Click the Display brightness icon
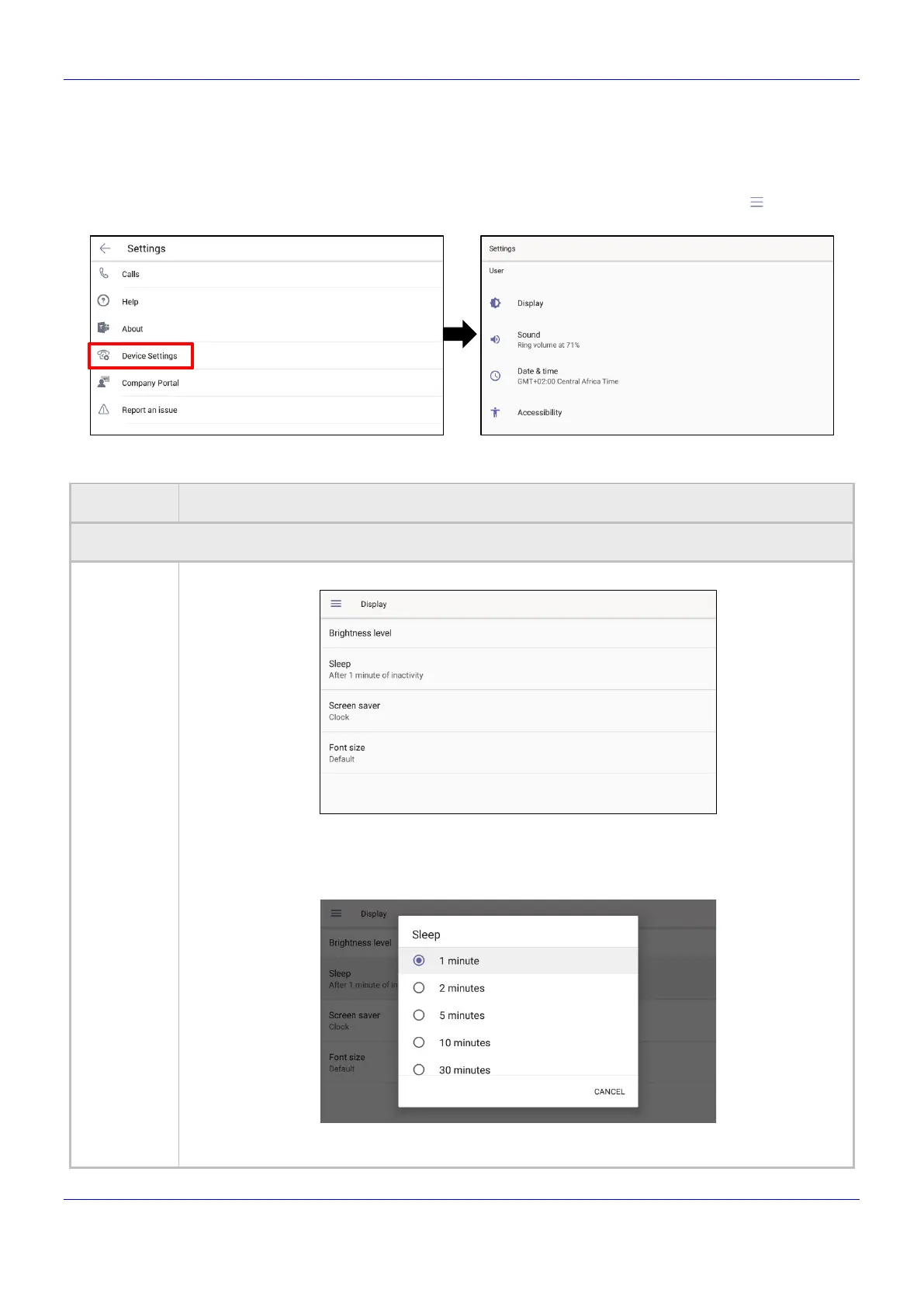 (495, 303)
